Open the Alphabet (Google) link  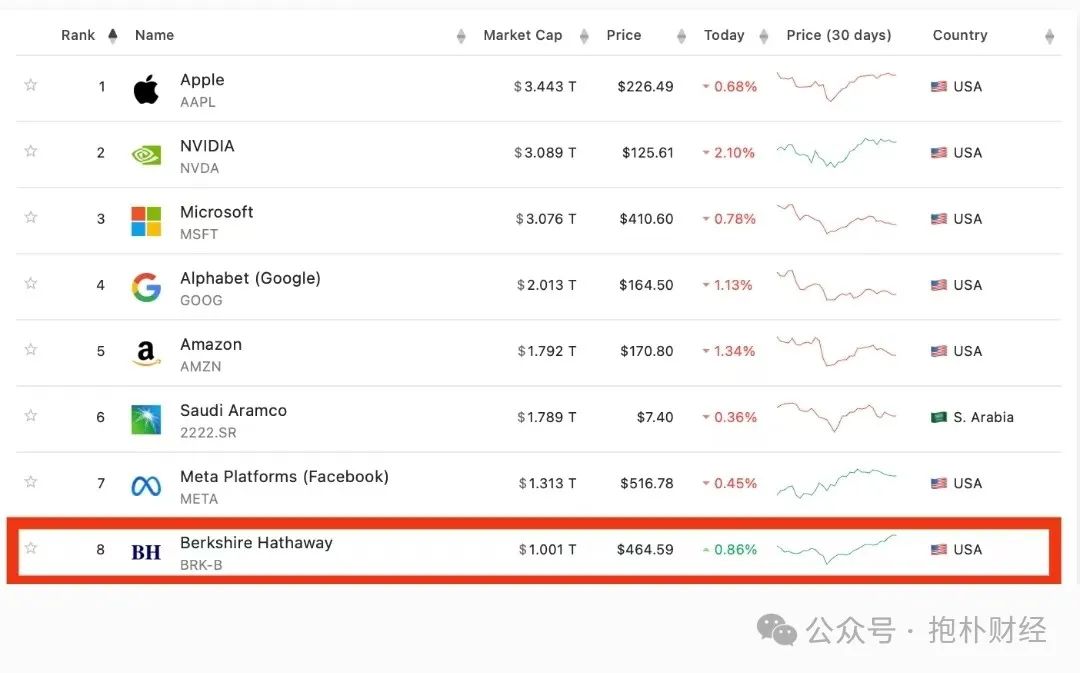pos(250,278)
